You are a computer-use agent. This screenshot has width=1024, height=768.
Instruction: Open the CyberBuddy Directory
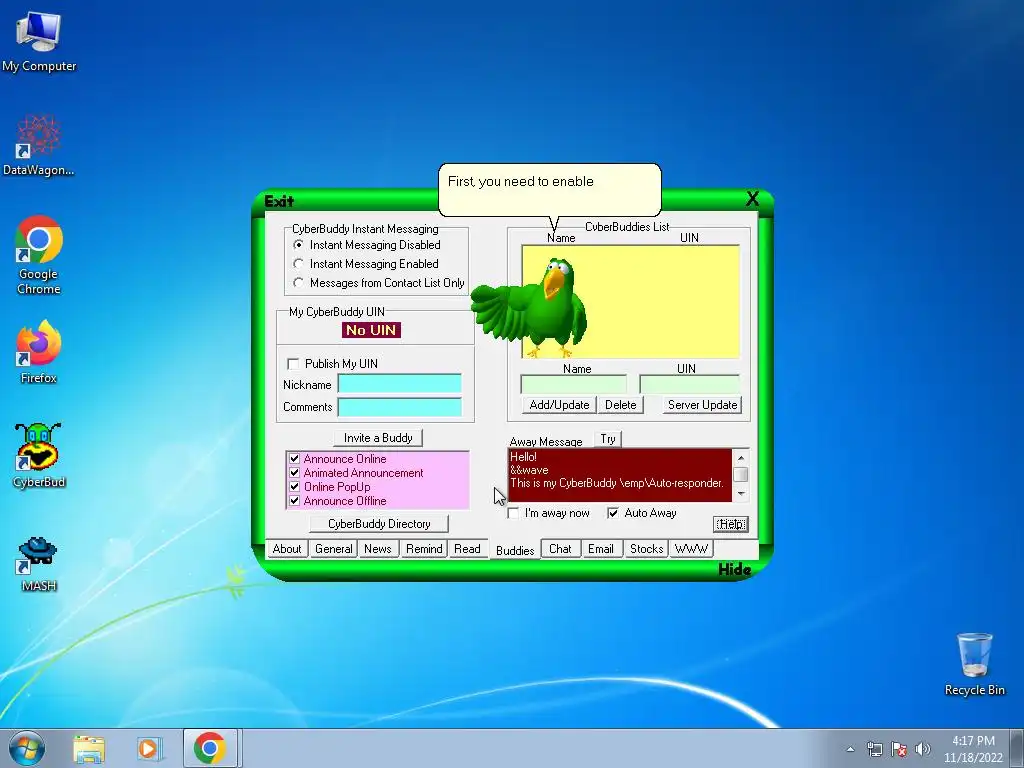click(379, 524)
